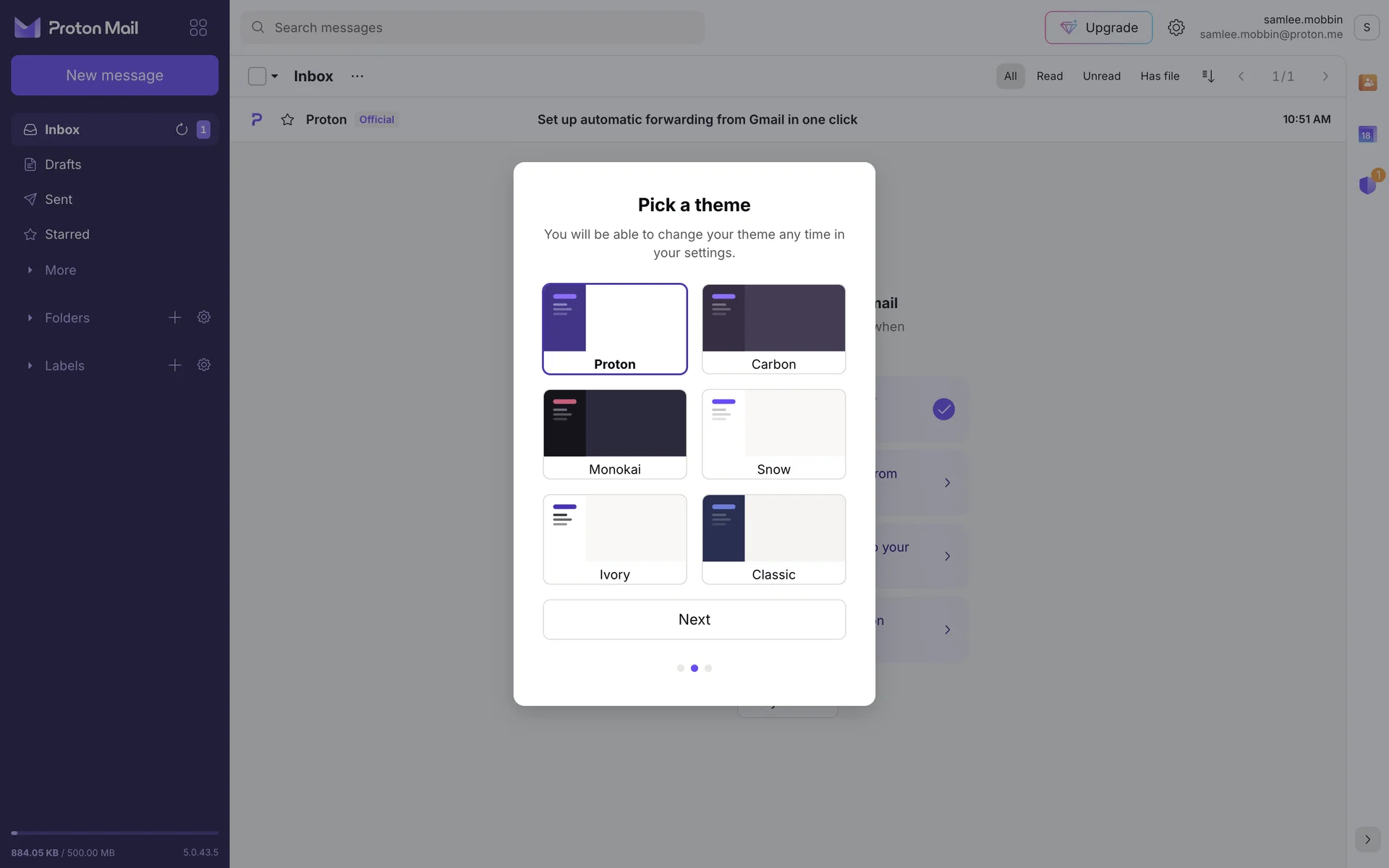The image size is (1389, 868).
Task: Filter messages by Has file
Action: [x=1159, y=76]
